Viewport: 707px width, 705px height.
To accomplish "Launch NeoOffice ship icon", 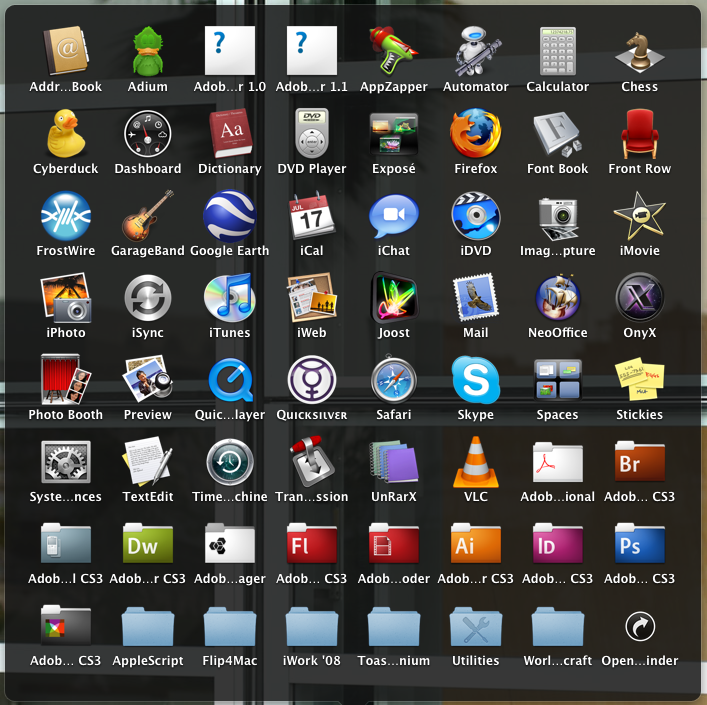I will [x=558, y=297].
